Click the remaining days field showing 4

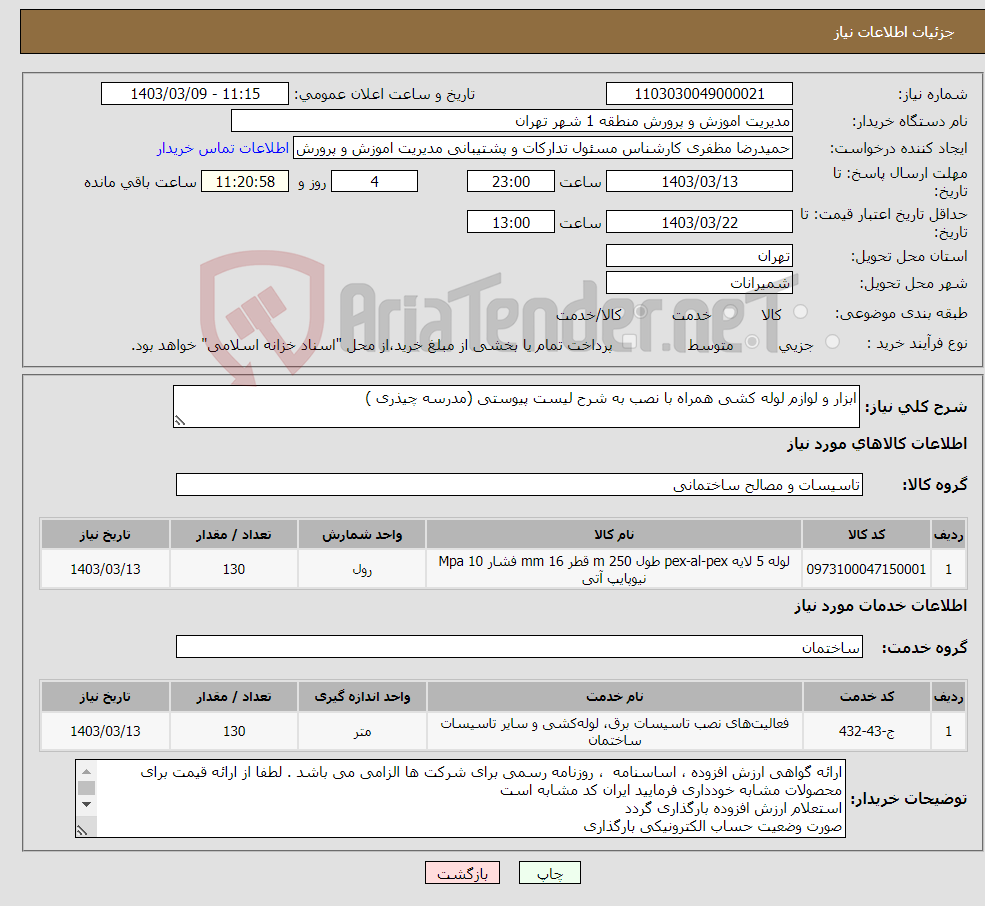[374, 182]
